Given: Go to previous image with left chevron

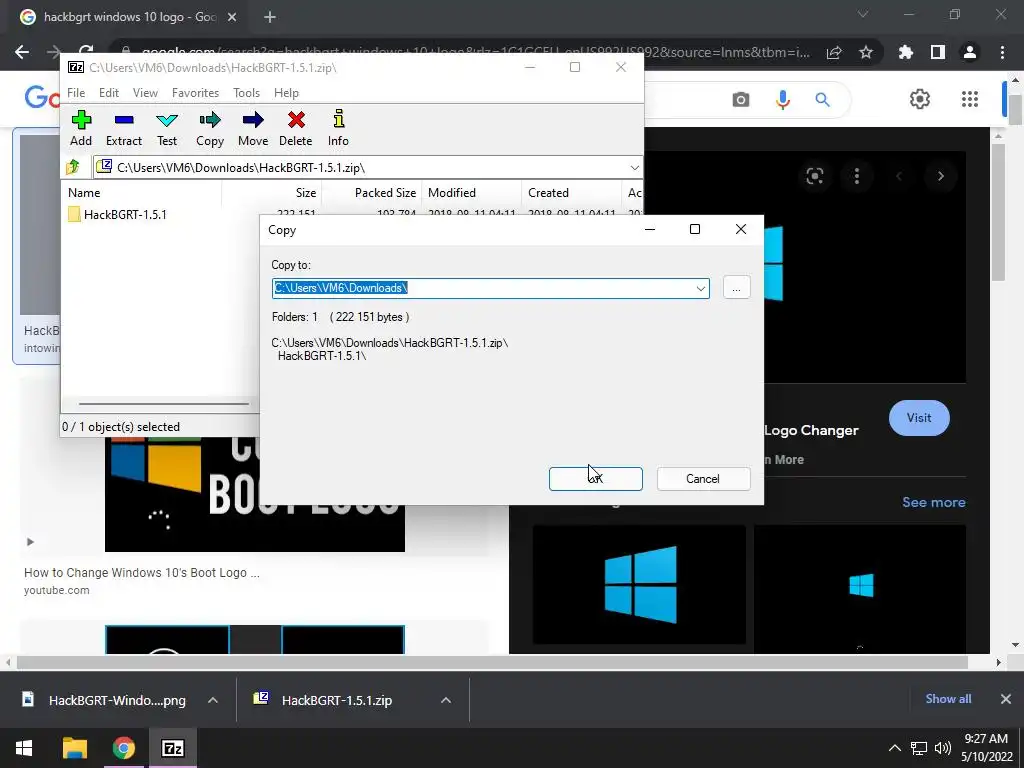Looking at the screenshot, I should 899,176.
